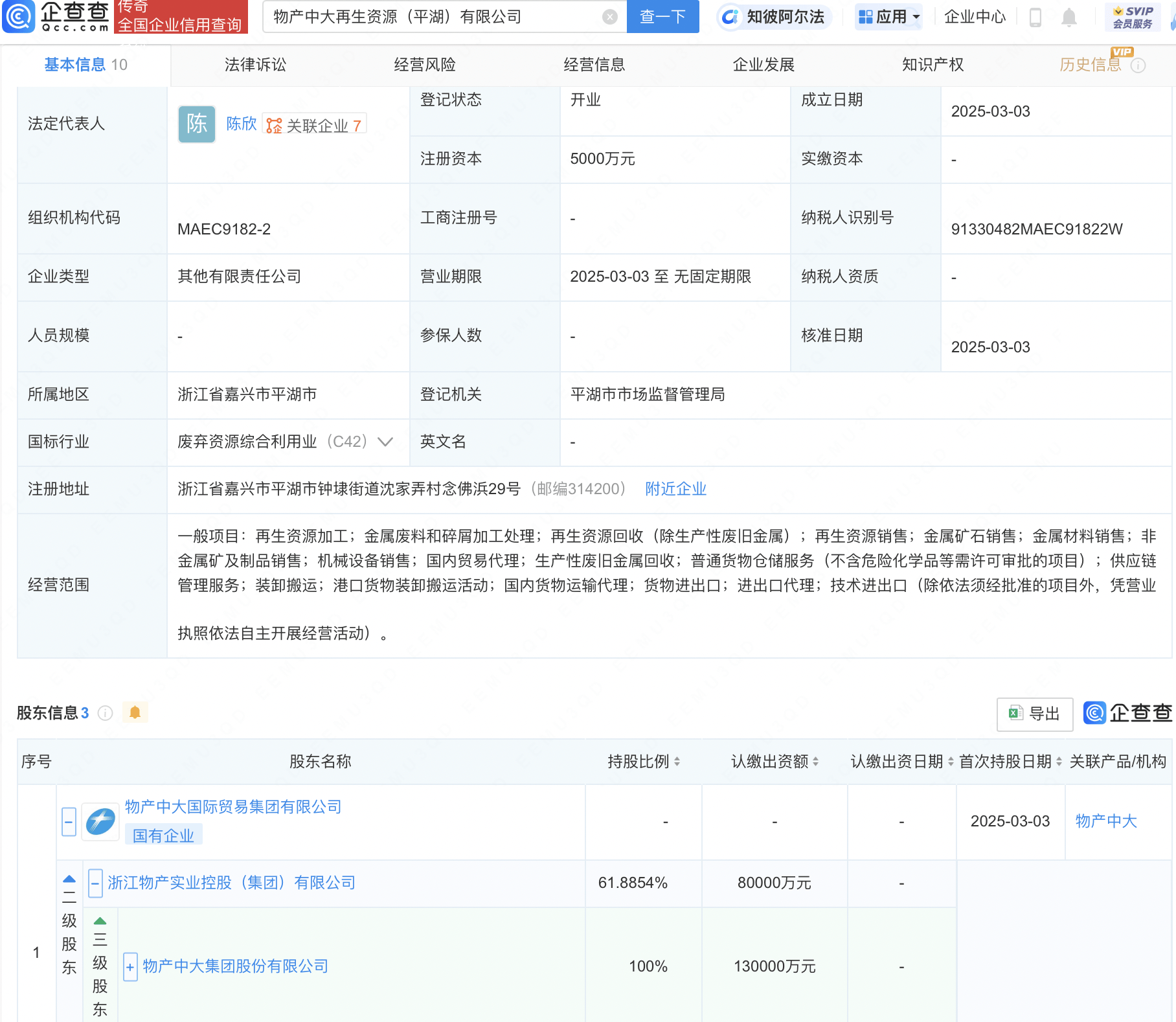Clear the search box text
The image size is (1176, 1022).
(x=609, y=17)
